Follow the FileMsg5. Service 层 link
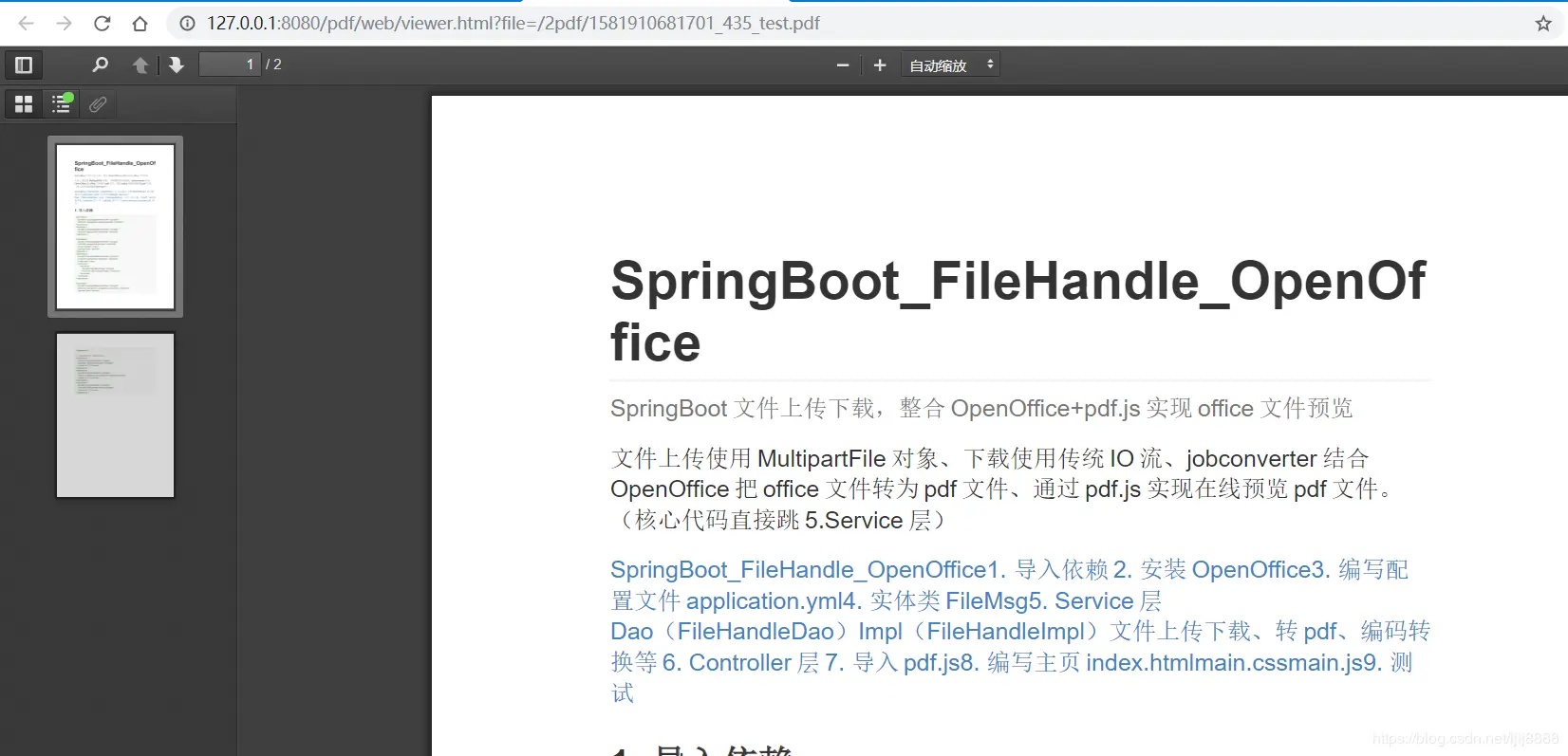 1054,600
